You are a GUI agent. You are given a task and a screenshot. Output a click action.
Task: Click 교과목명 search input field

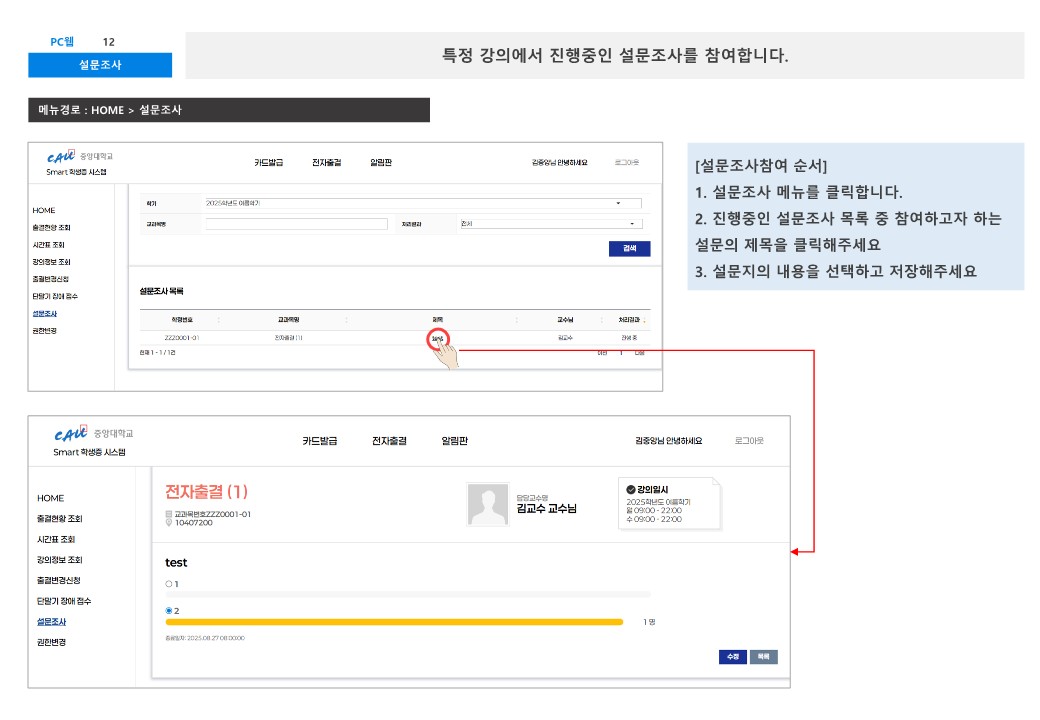click(296, 224)
